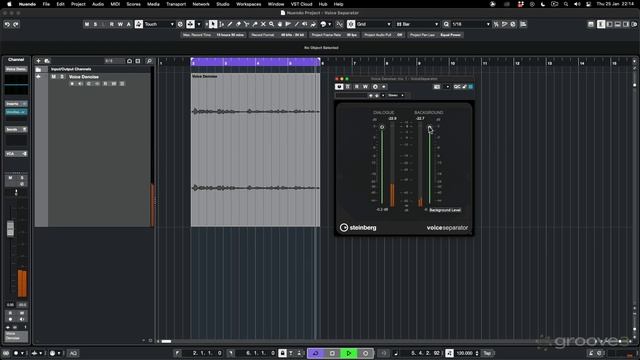Open the Edit menu
The width and height of the screenshot is (640, 360).
click(60, 4)
